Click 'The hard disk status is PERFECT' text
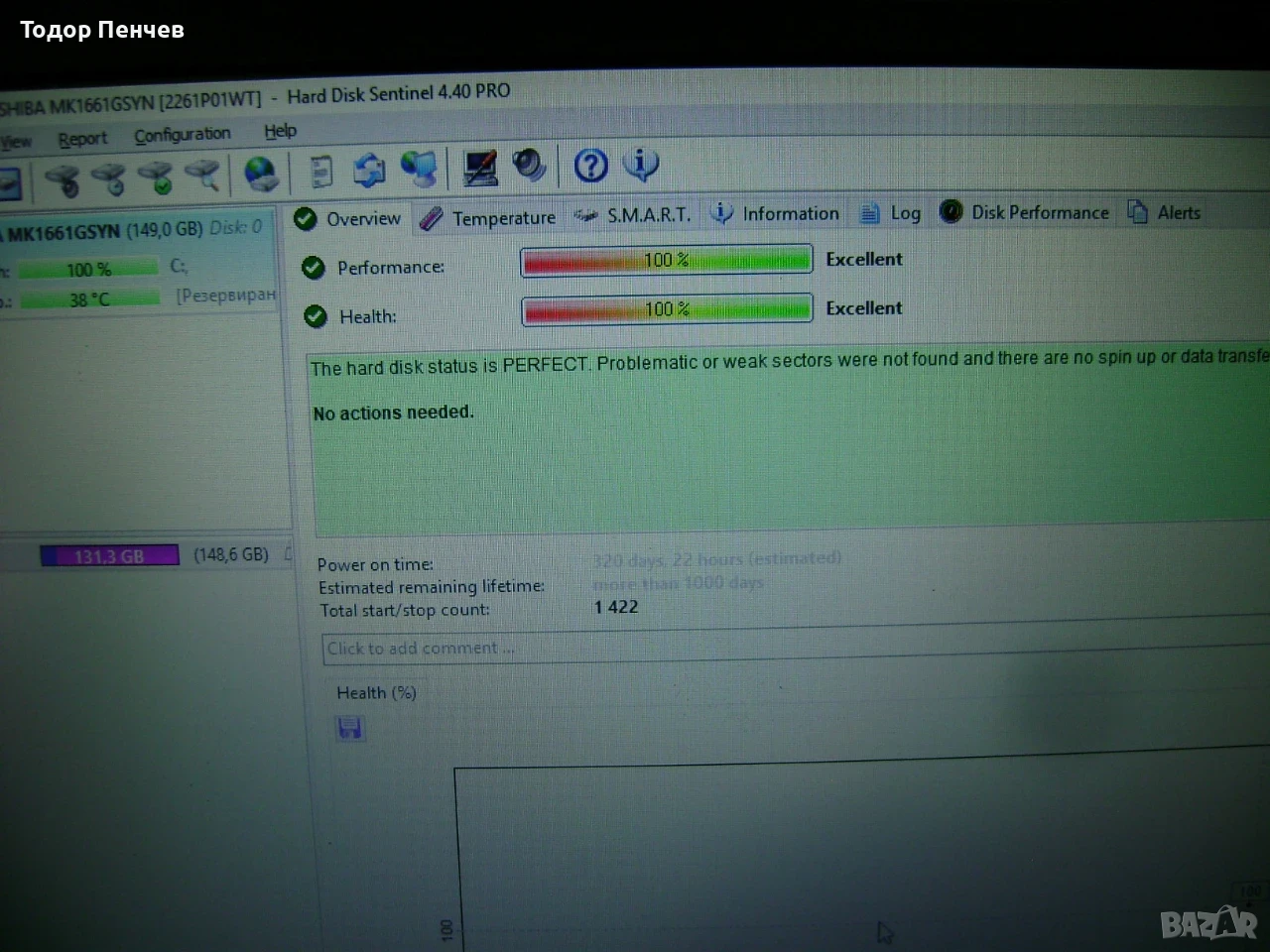The height and width of the screenshot is (952, 1270). click(449, 366)
